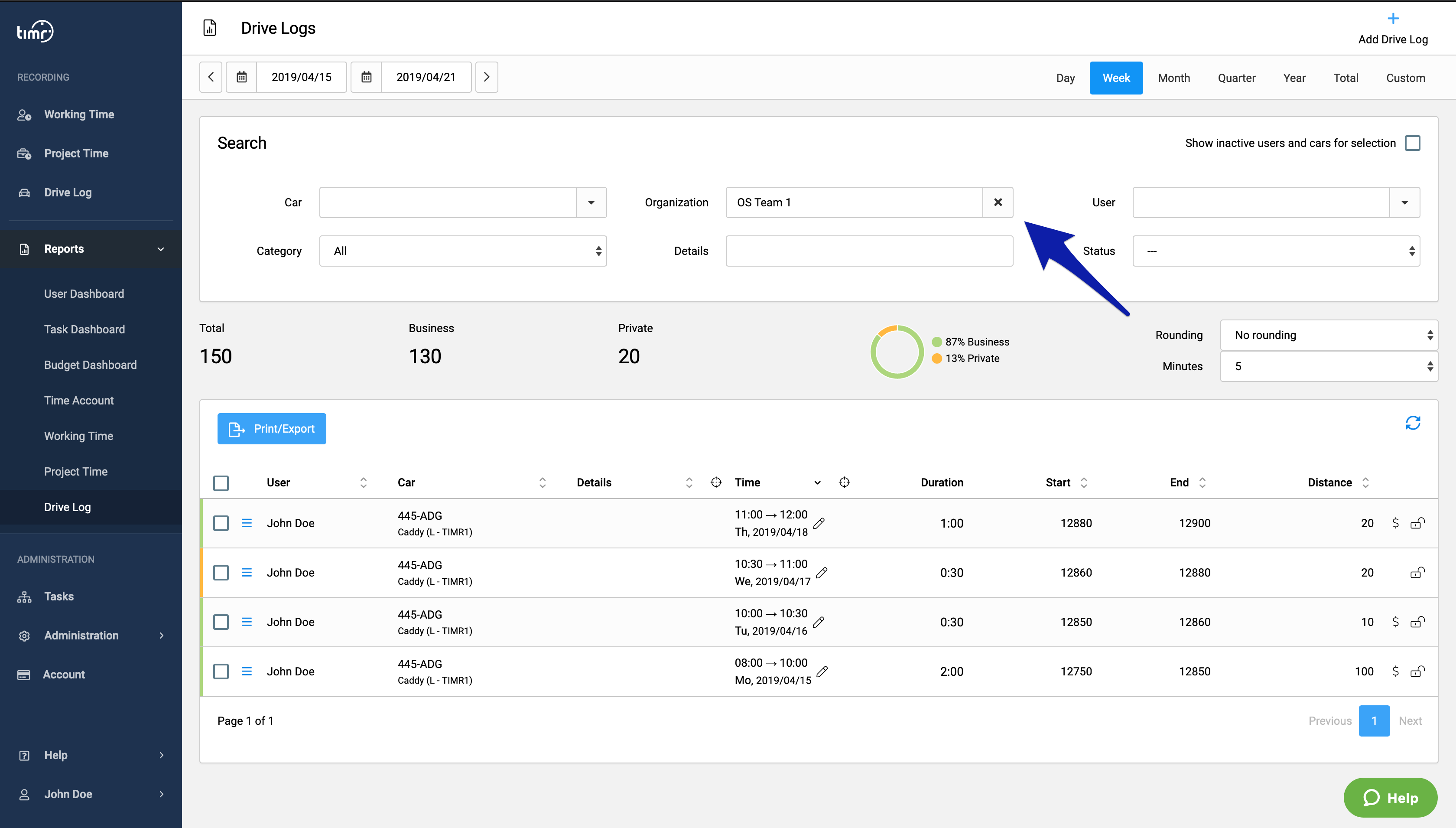This screenshot has width=1456, height=828.
Task: Open the Minutes select showing 5
Action: tap(1329, 366)
